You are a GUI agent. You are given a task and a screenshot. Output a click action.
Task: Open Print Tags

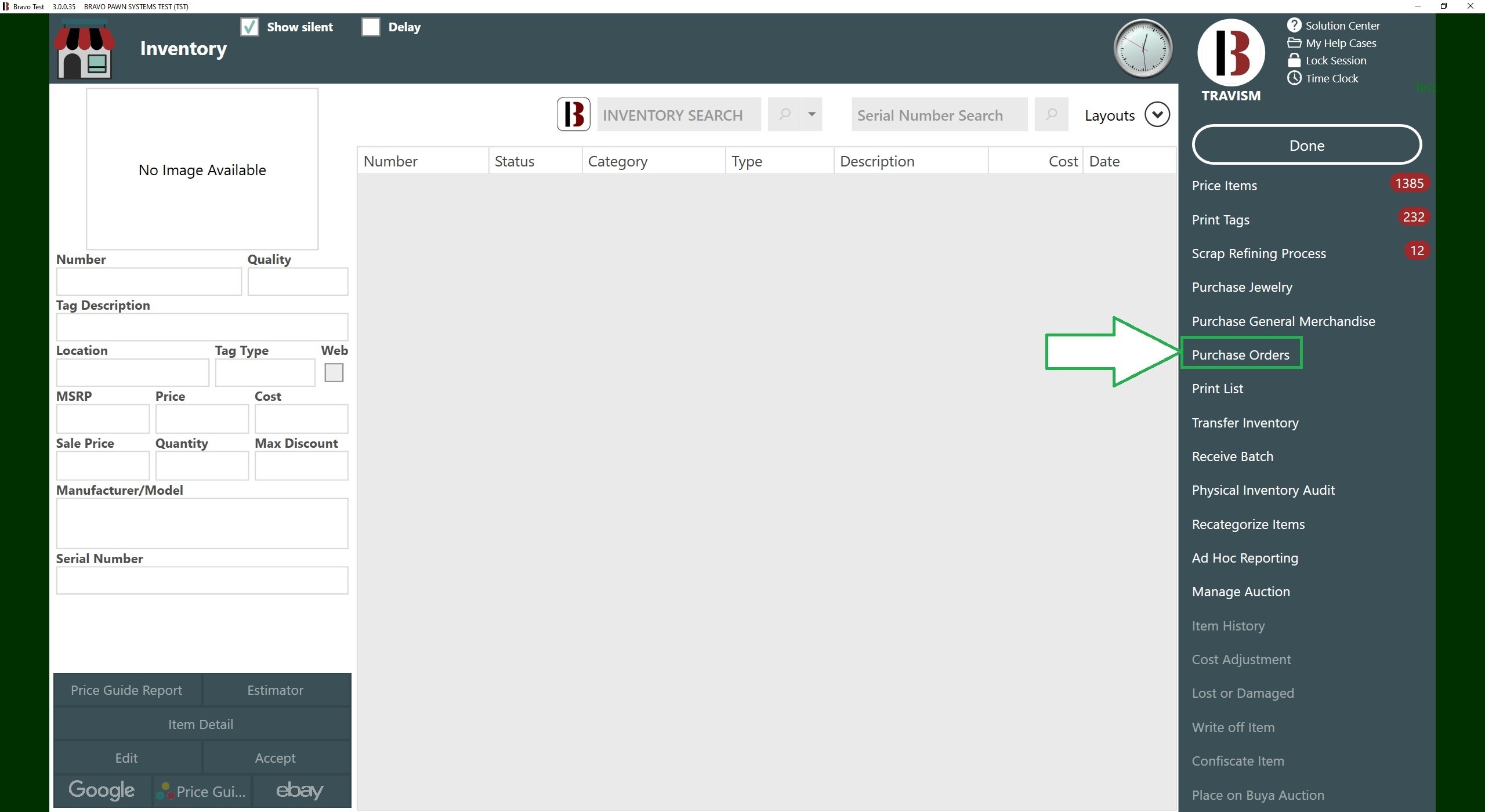[1220, 220]
